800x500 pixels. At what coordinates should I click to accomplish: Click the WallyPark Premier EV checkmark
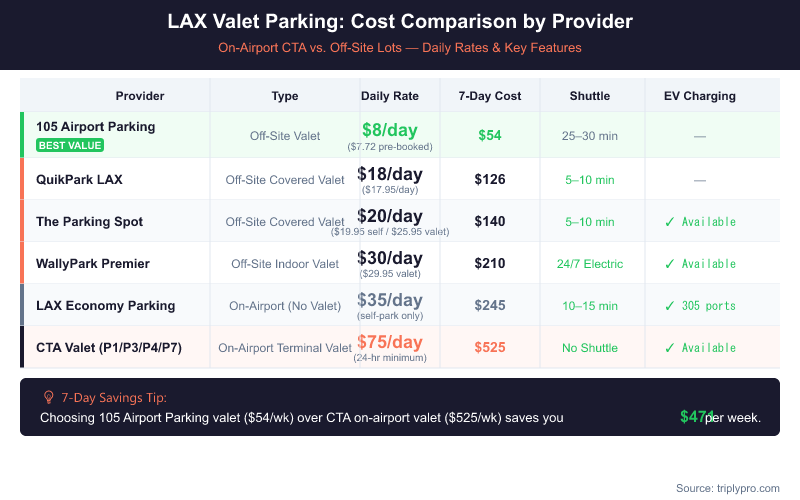669,264
